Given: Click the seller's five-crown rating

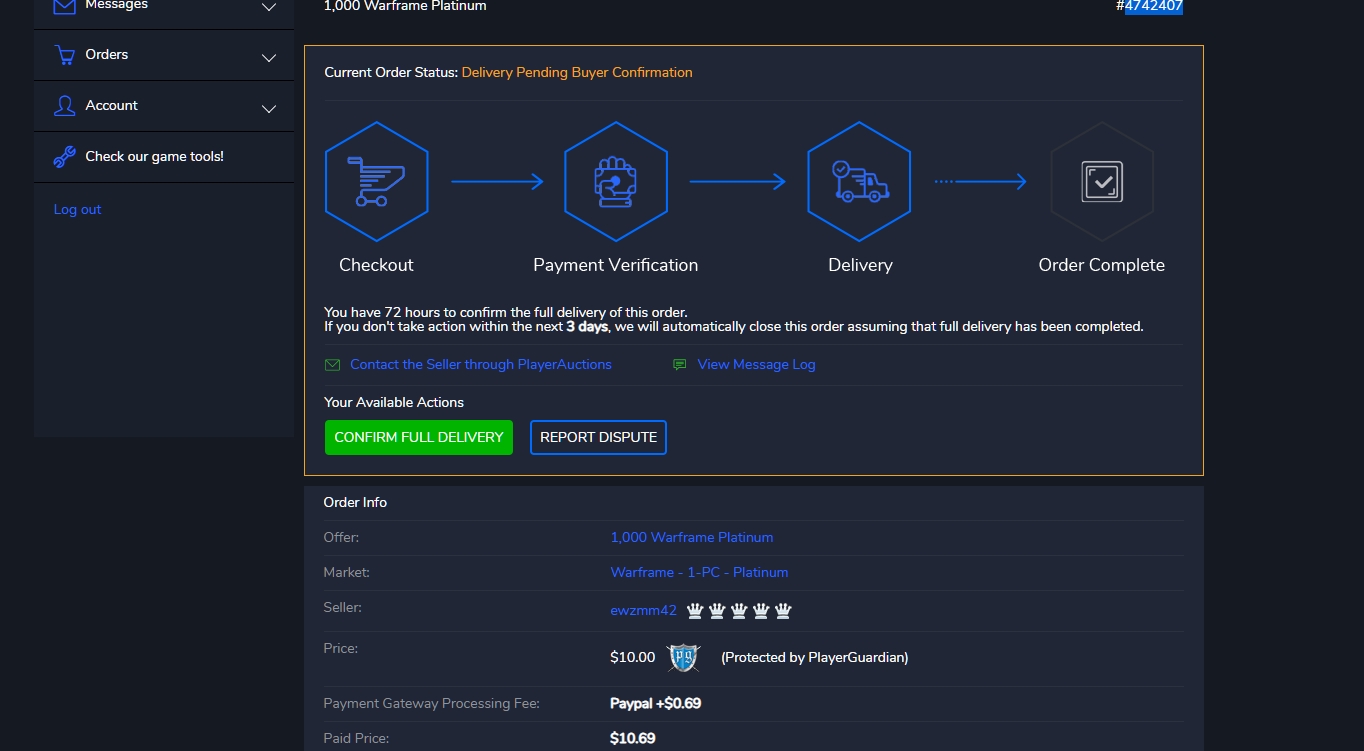Looking at the screenshot, I should point(739,611).
